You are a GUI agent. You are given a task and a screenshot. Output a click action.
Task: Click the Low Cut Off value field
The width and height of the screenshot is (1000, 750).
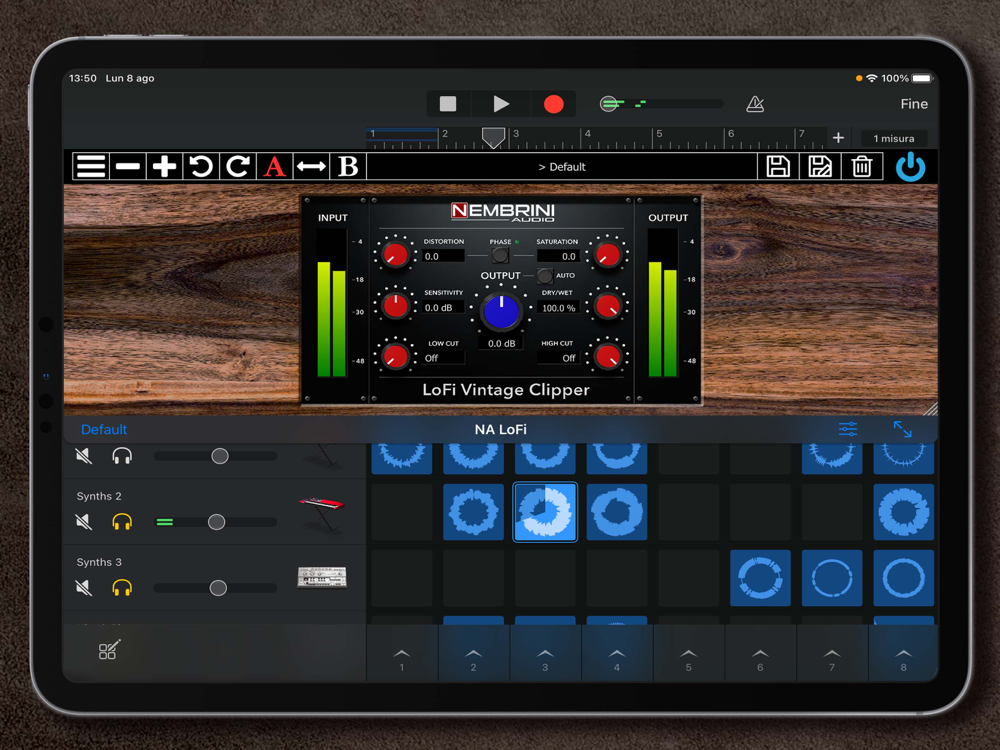click(443, 358)
